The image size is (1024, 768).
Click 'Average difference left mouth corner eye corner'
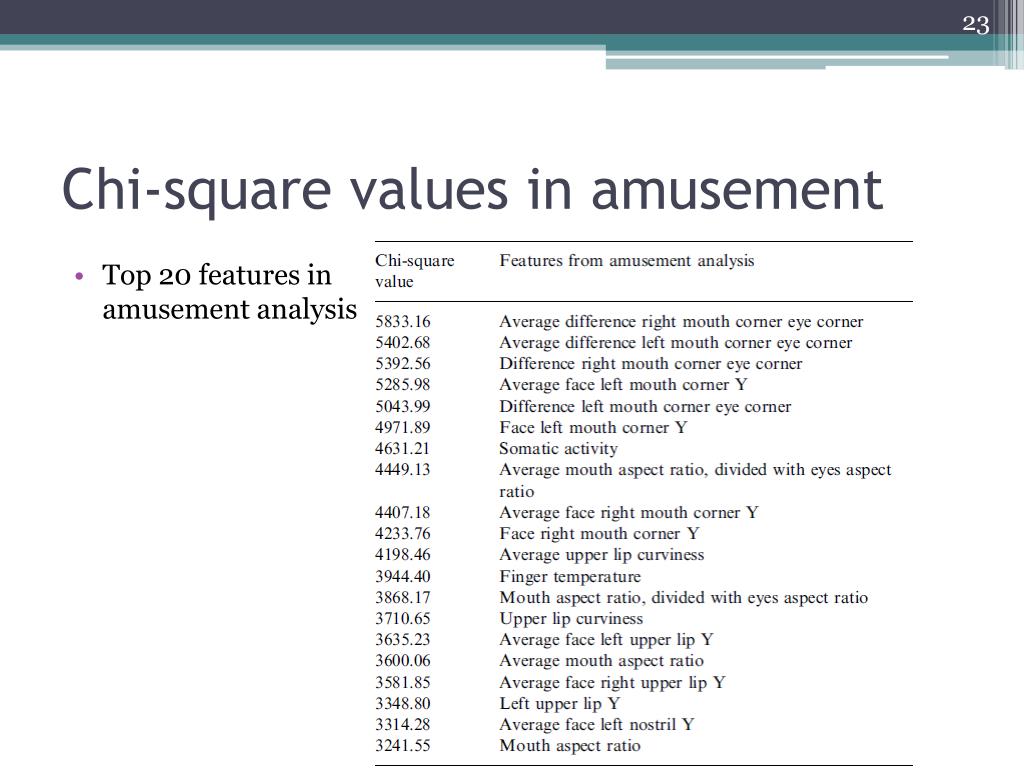(x=676, y=342)
